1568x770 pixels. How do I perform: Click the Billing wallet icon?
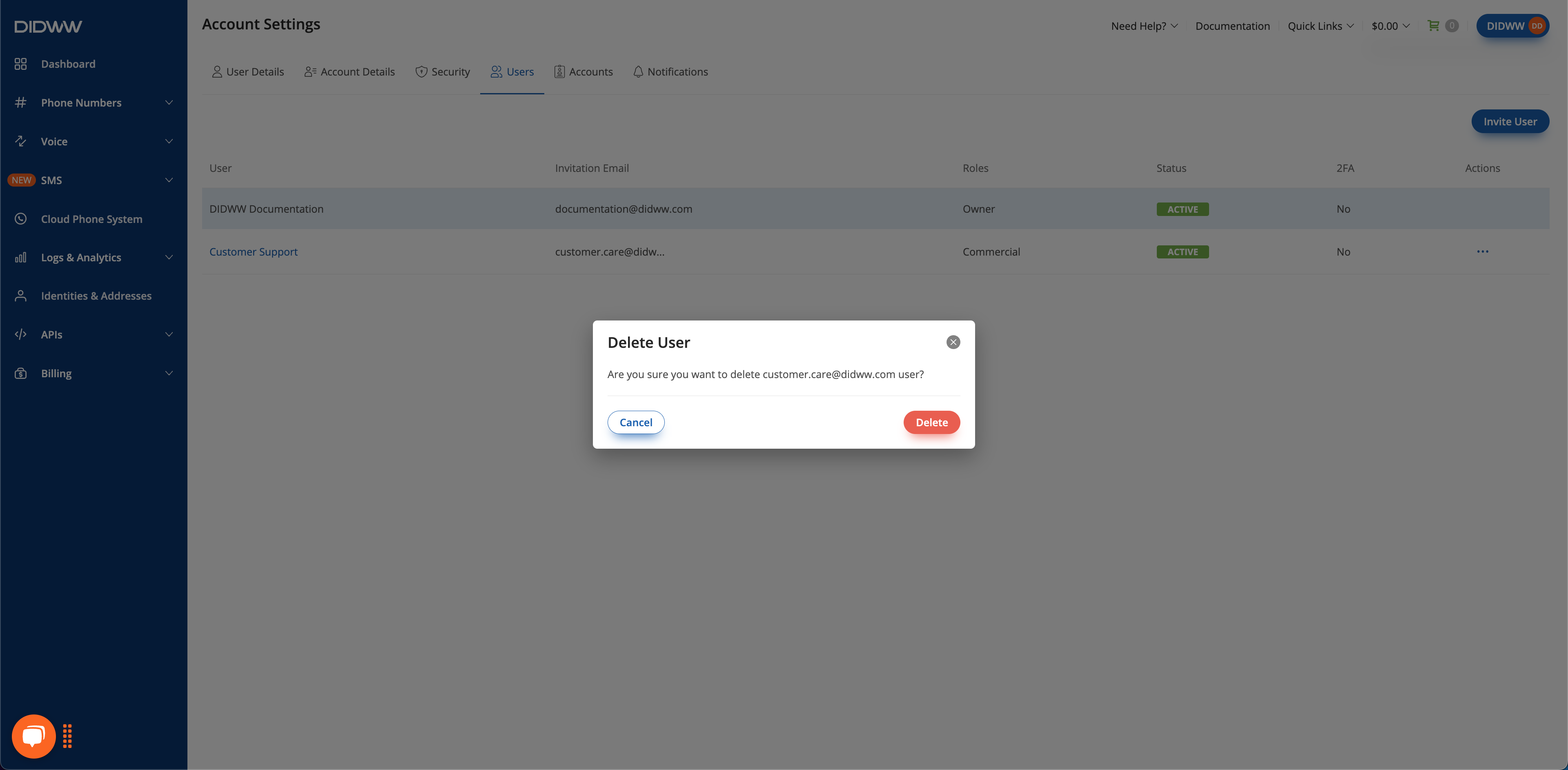(21, 373)
